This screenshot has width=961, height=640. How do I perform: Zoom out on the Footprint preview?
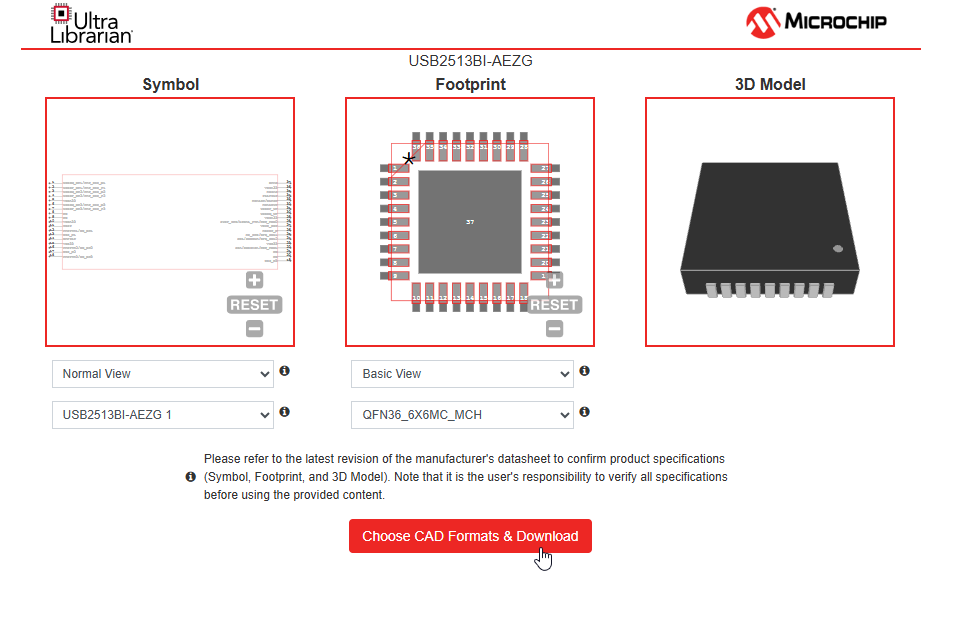[x=554, y=328]
